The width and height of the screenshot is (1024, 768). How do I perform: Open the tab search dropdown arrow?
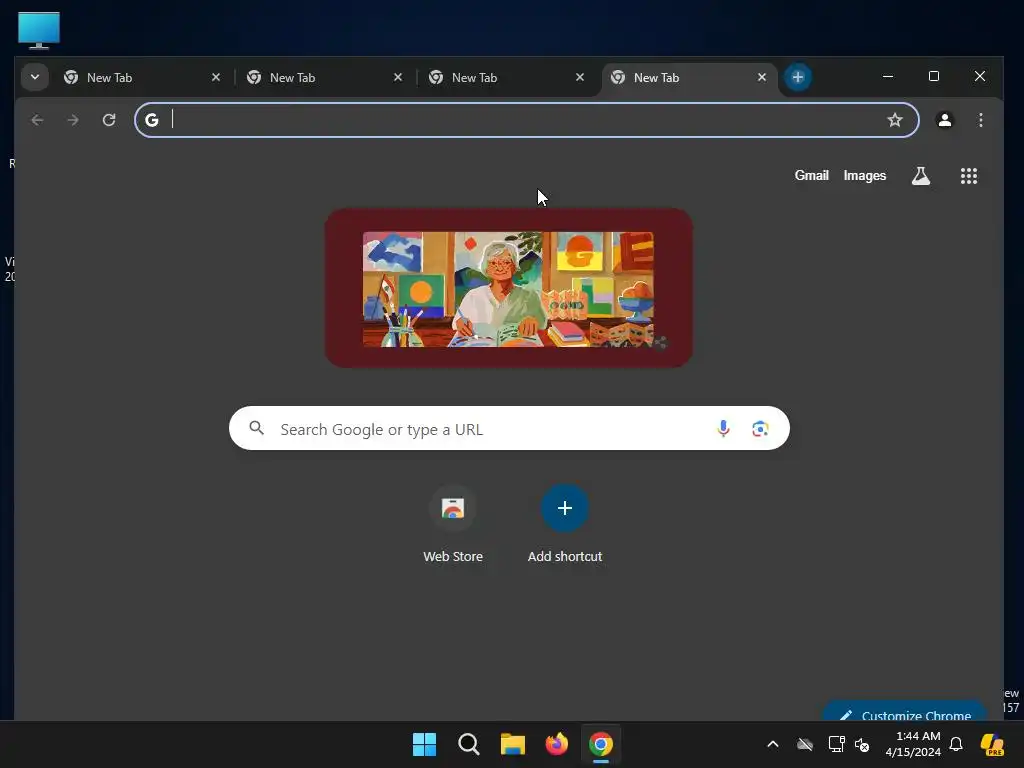pyautogui.click(x=35, y=77)
